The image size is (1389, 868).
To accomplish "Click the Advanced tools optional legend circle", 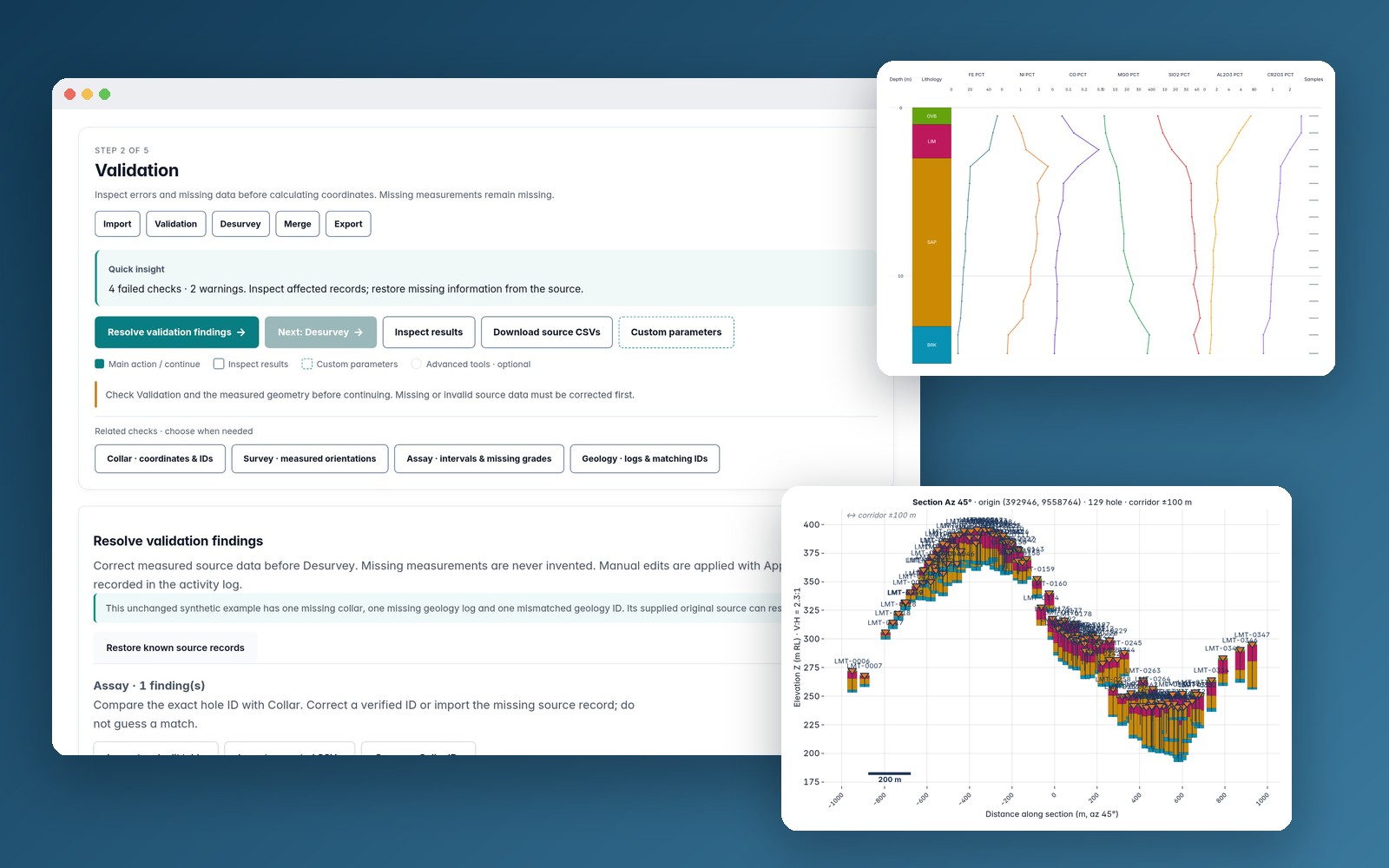I will tap(417, 364).
